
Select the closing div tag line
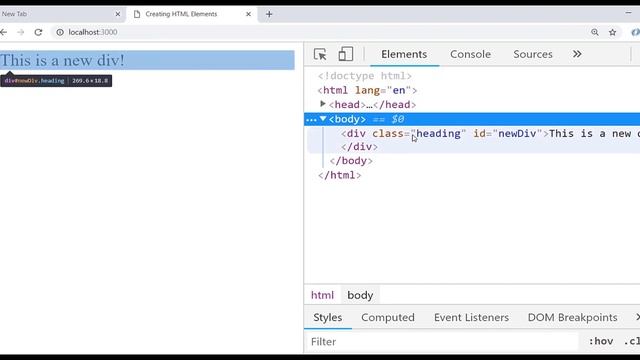pyautogui.click(x=360, y=147)
